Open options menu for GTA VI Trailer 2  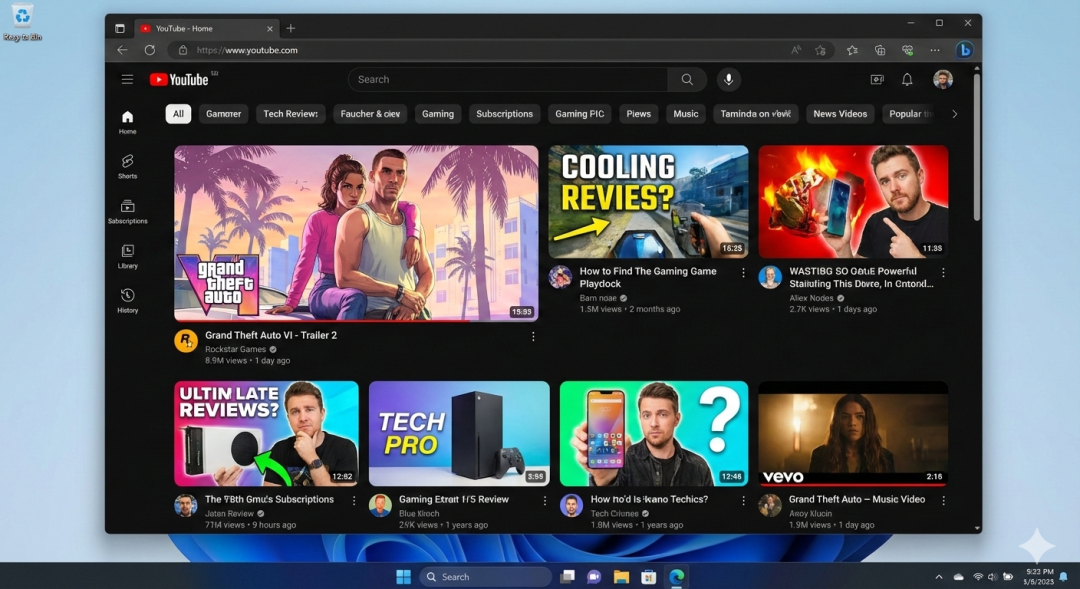point(533,337)
